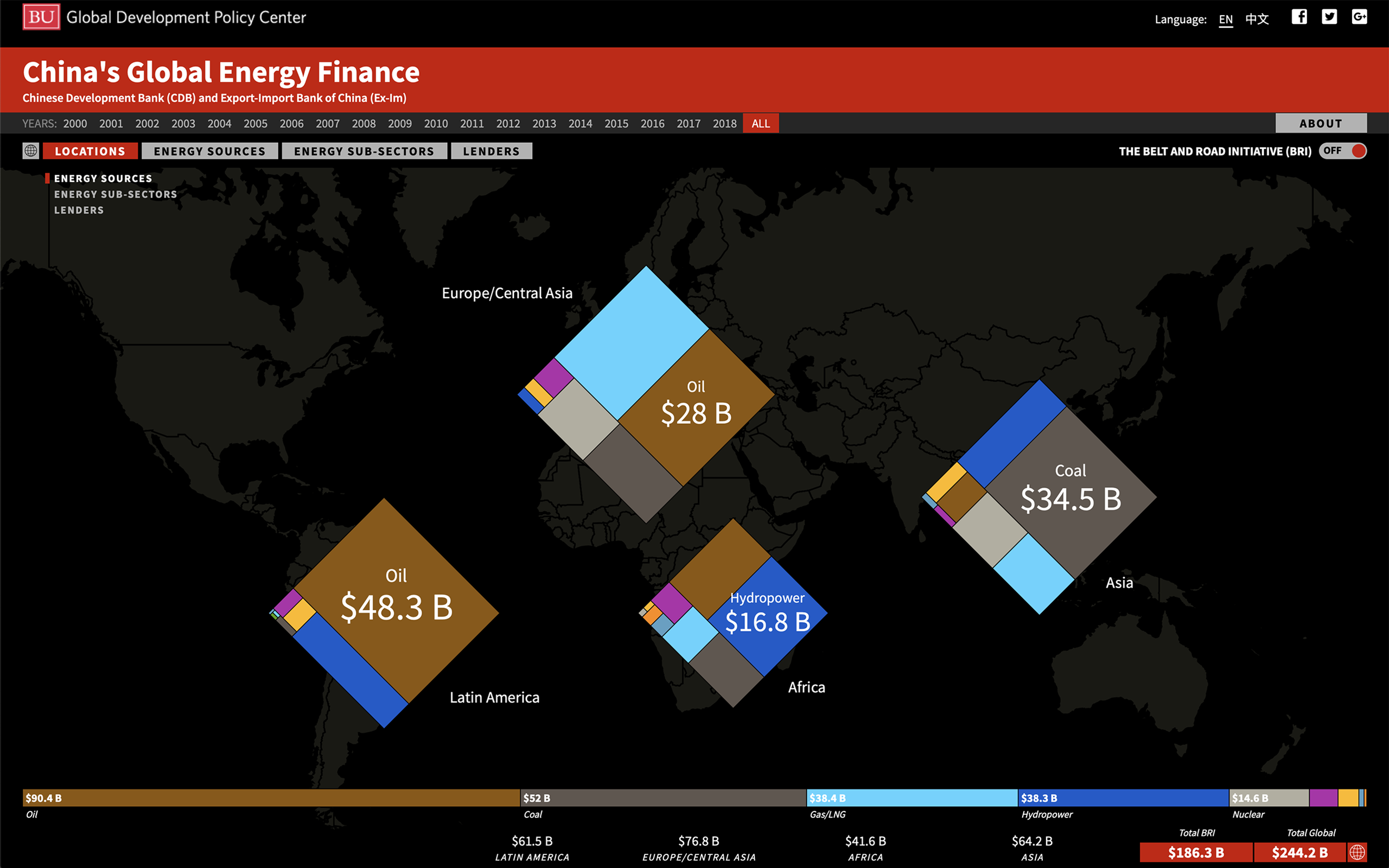Filter by year 2003
This screenshot has height=868, width=1389.
click(184, 124)
